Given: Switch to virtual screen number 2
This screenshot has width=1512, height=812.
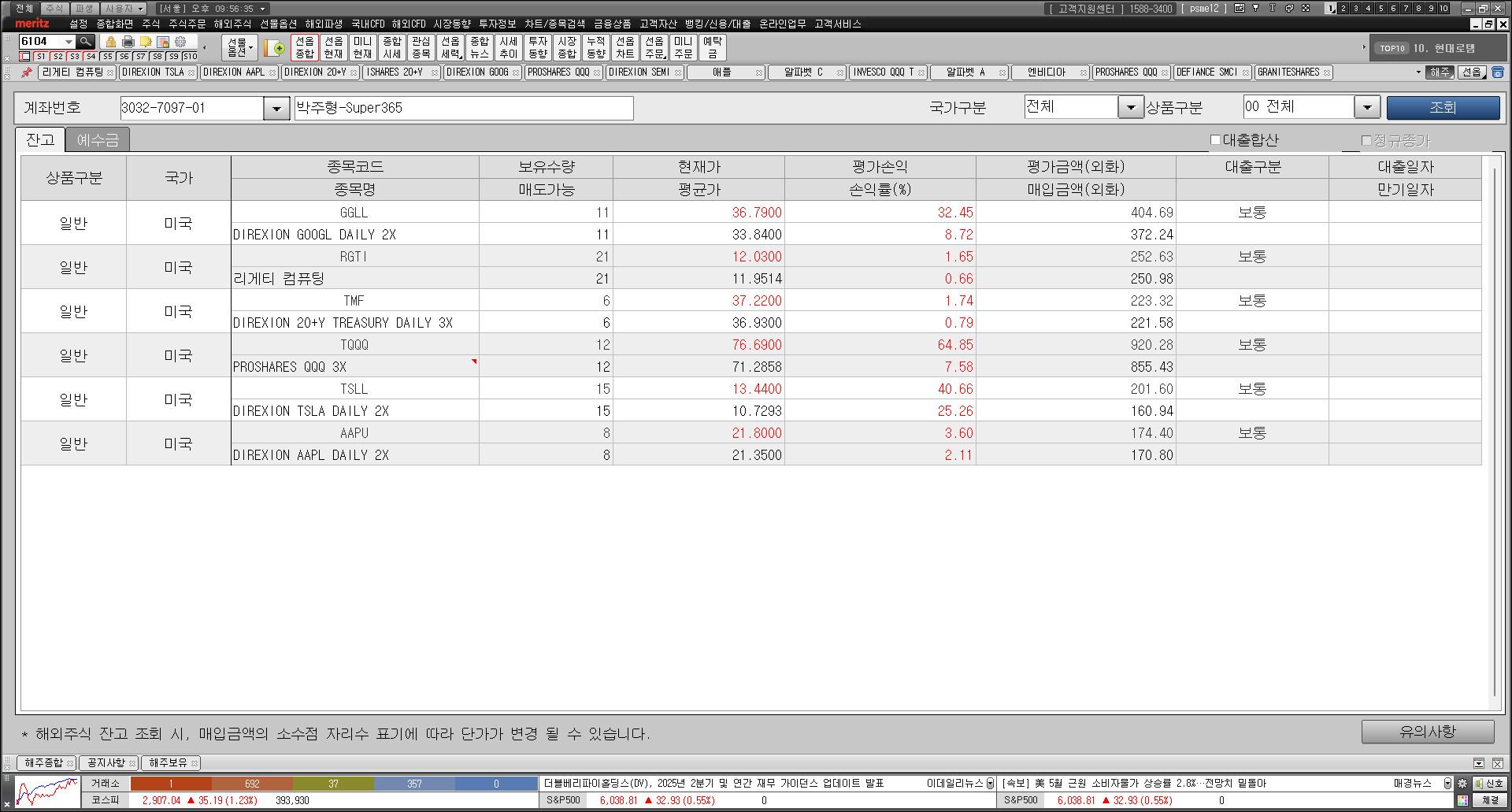Looking at the screenshot, I should [1343, 9].
